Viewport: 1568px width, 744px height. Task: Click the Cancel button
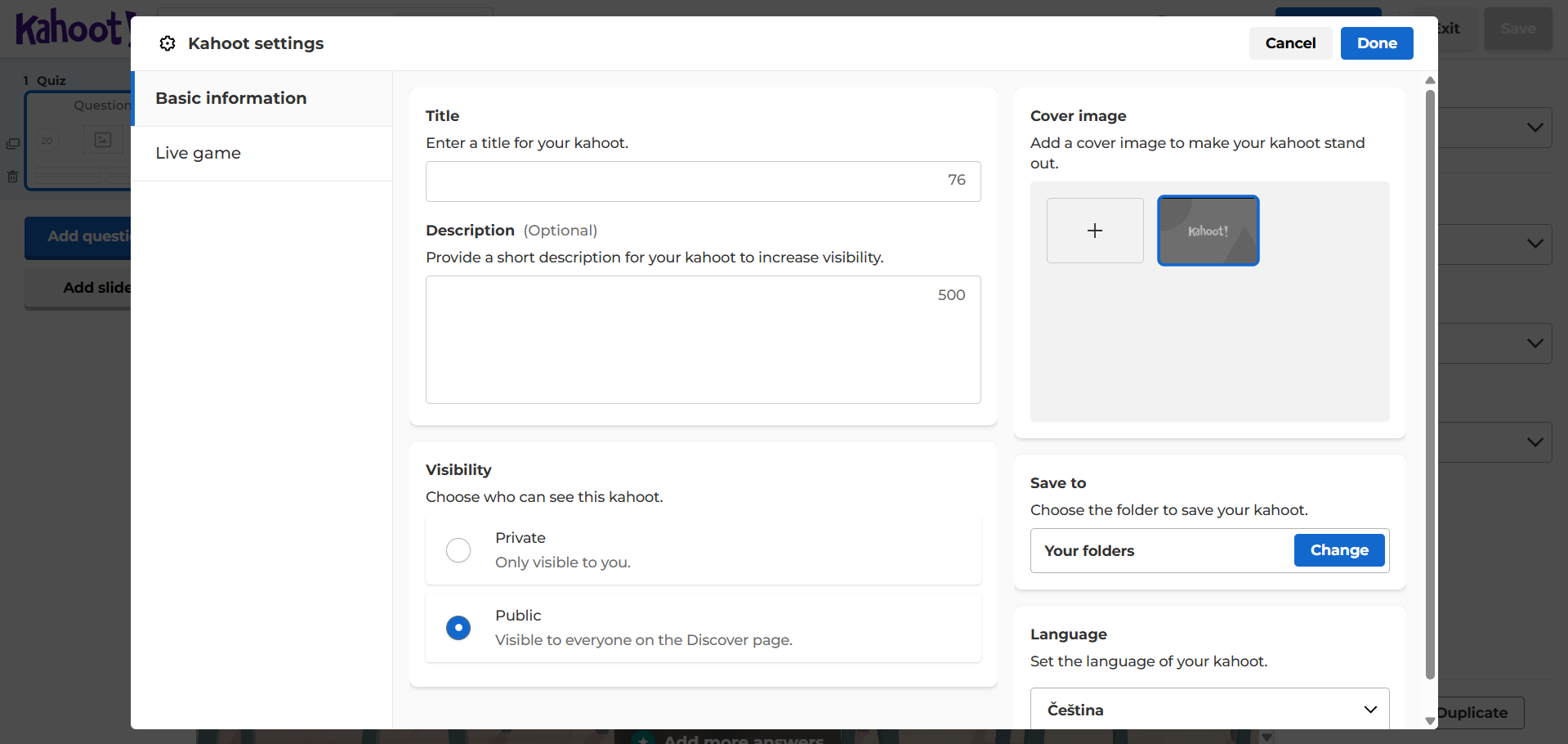(x=1290, y=43)
